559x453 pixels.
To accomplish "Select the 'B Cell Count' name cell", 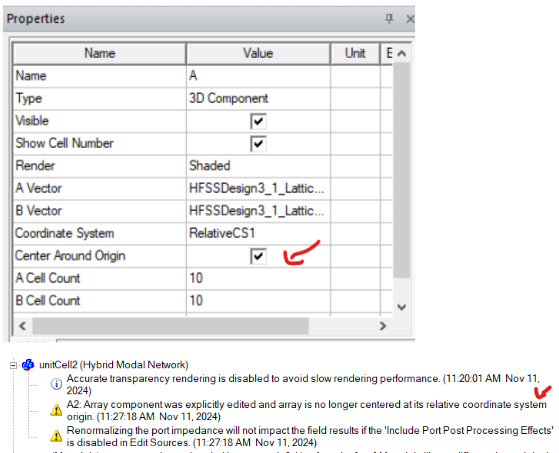I will [99, 300].
